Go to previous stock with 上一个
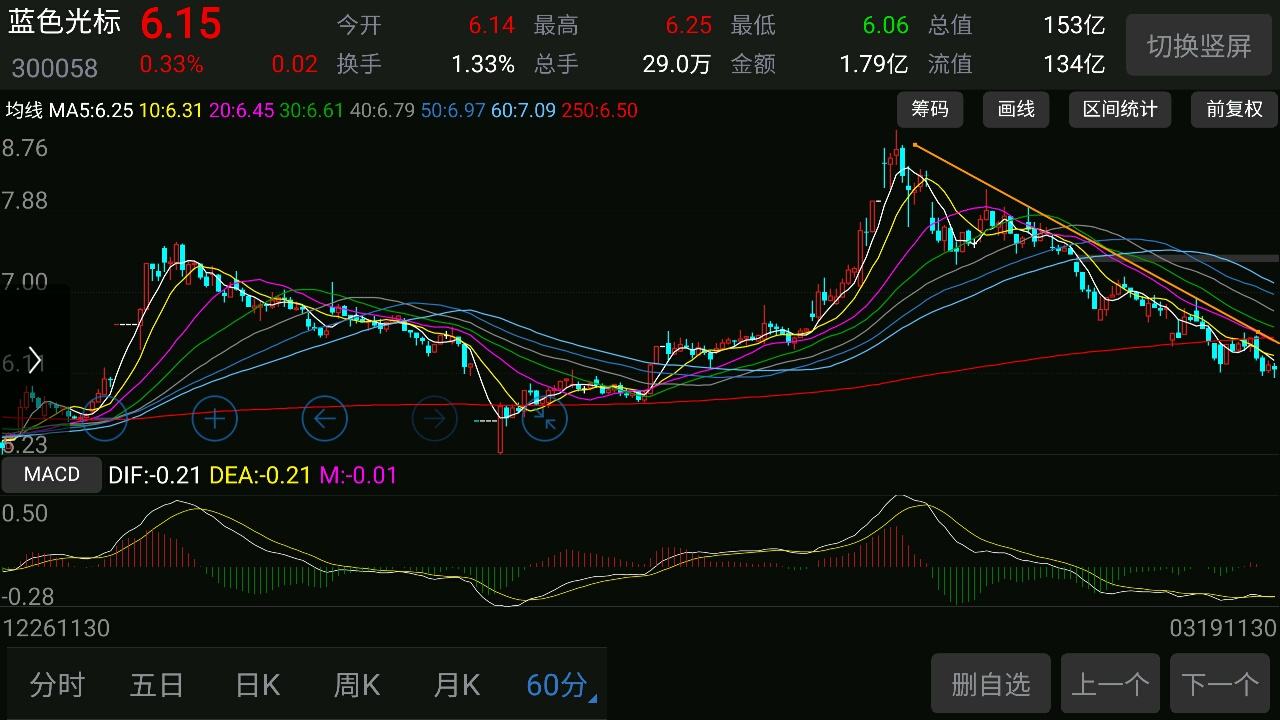Screen dimensions: 1280x720 point(1110,684)
